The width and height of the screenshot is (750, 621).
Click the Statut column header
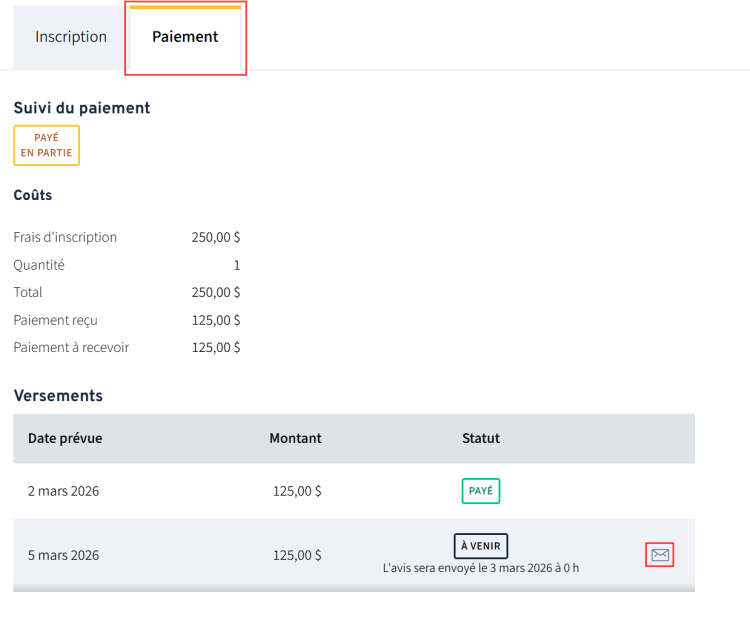click(x=481, y=438)
